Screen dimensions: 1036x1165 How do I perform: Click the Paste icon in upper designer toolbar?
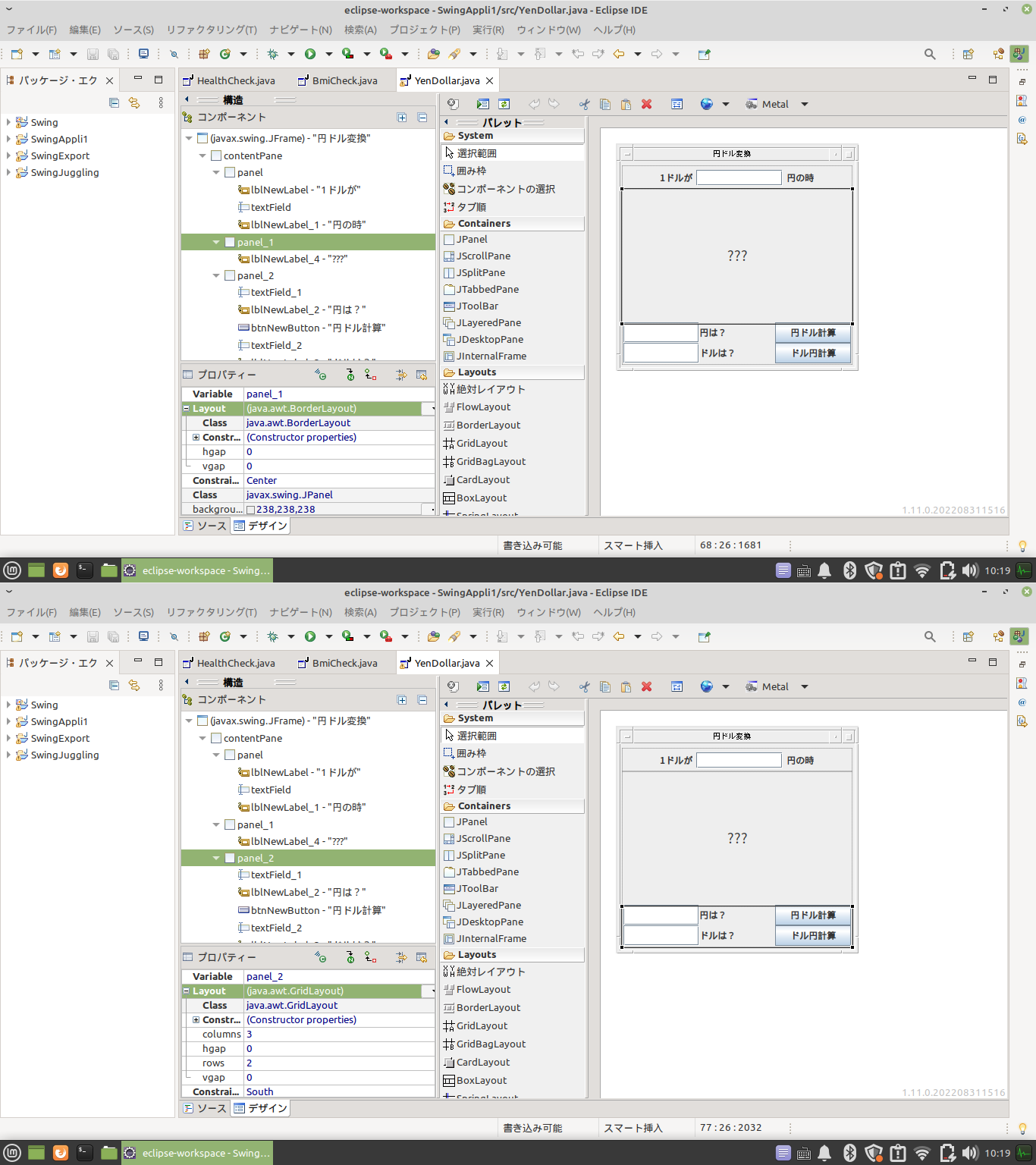tap(626, 104)
